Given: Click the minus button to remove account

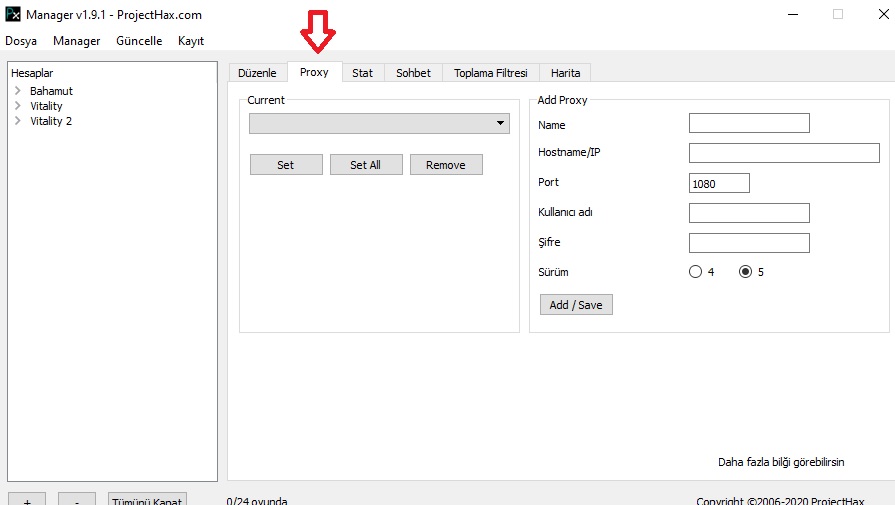Looking at the screenshot, I should pos(76,499).
